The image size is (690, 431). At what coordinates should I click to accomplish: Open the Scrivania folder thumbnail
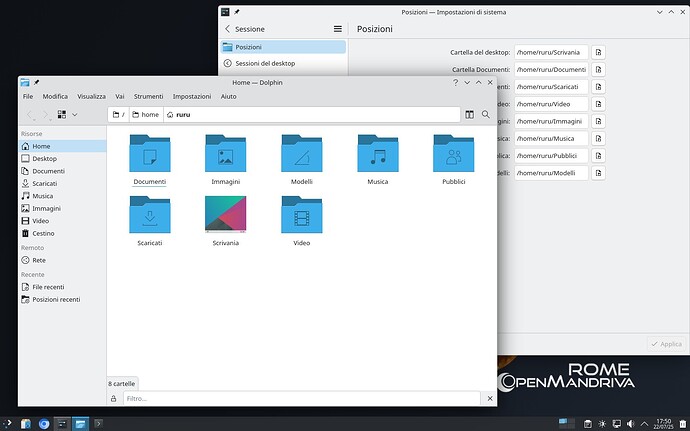(226, 215)
